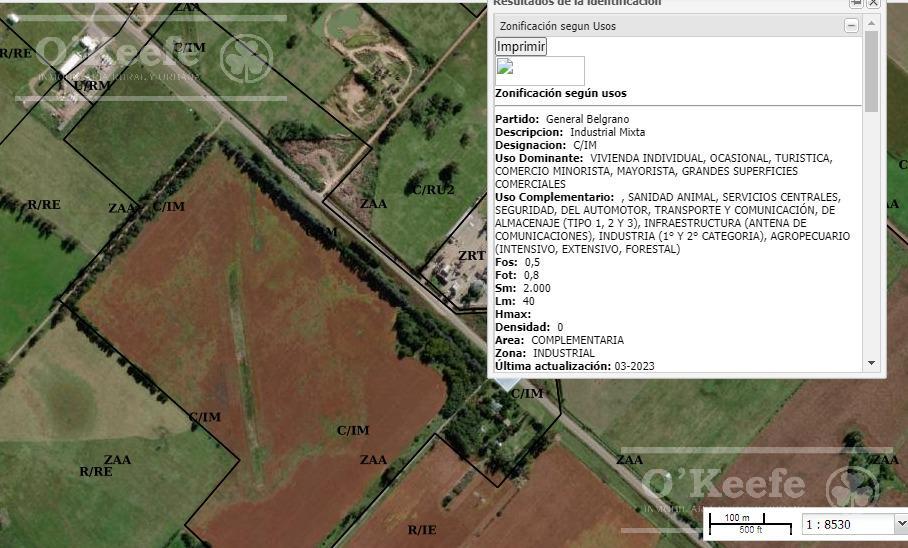Click the 'Fos: 0,5' value
The width and height of the screenshot is (908, 548).
pos(532,262)
